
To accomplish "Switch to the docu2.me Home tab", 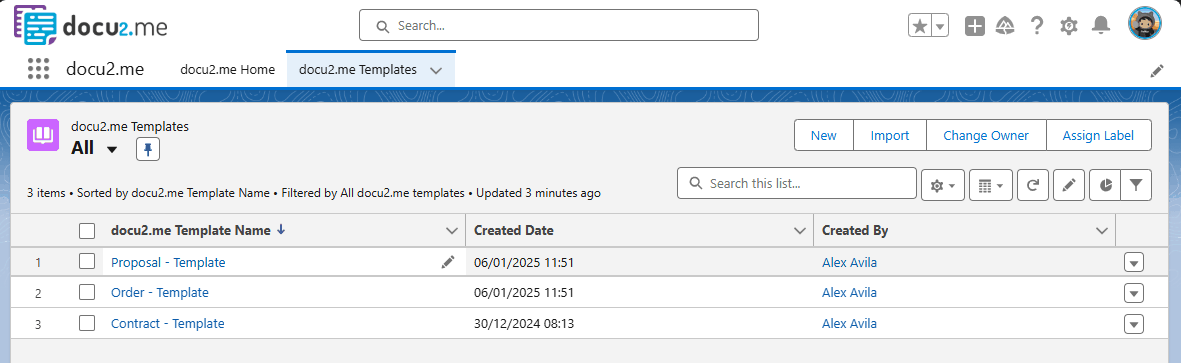I will [x=227, y=69].
